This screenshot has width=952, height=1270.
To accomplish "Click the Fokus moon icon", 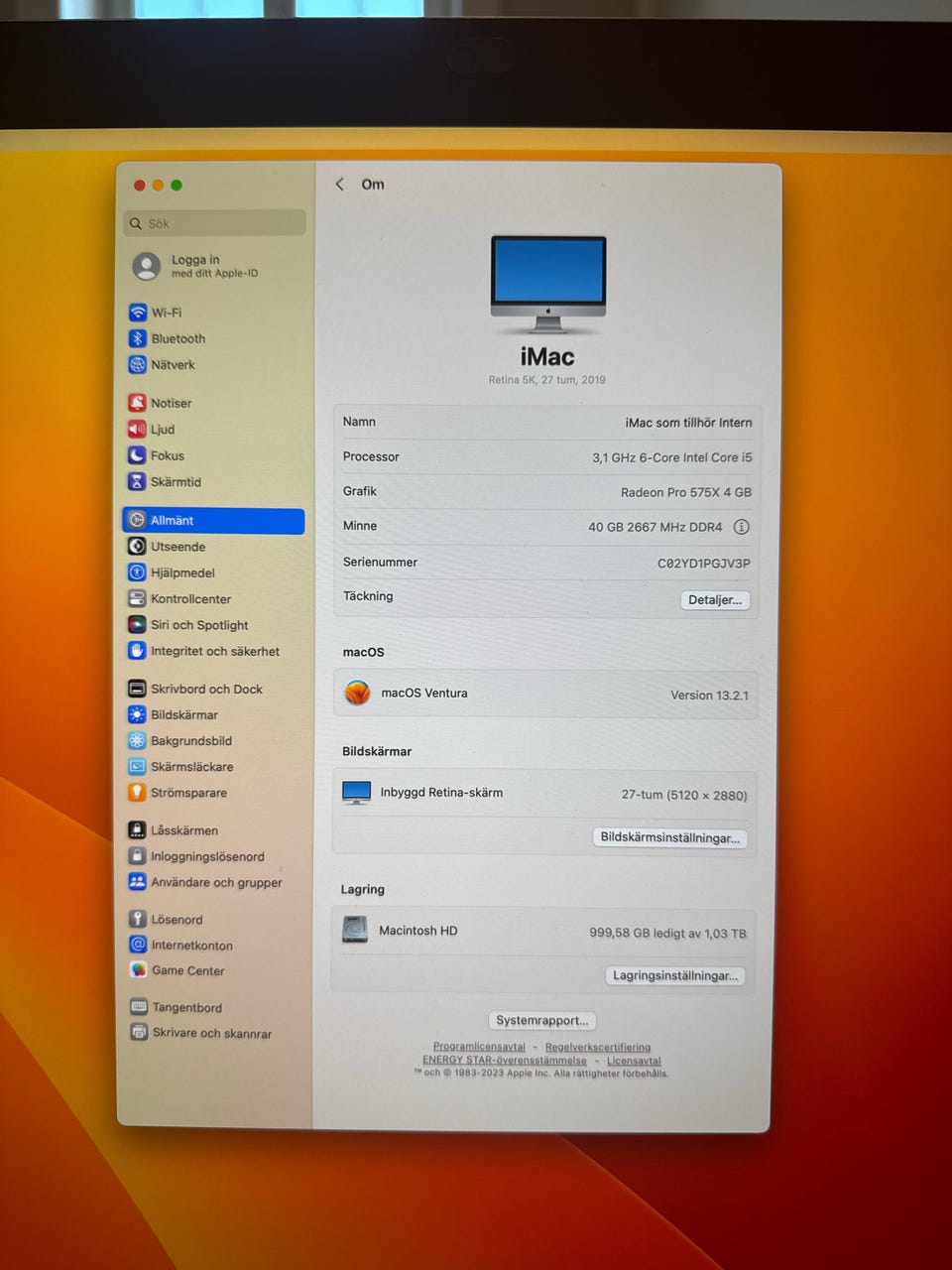I will coord(137,455).
